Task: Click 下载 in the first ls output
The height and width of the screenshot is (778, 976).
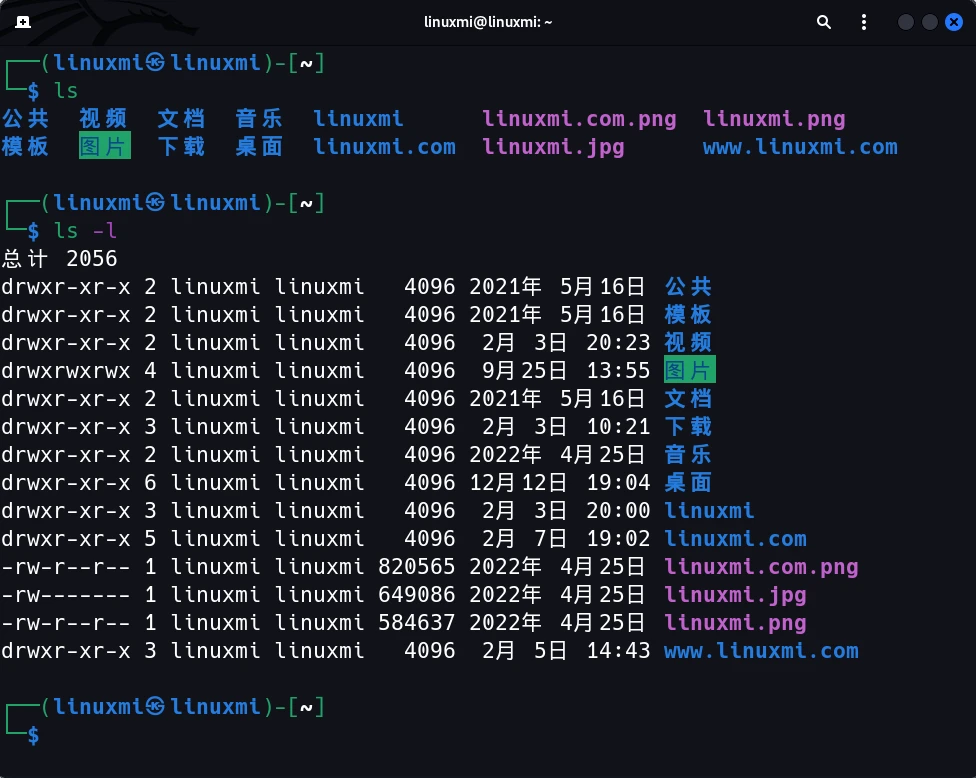Action: [181, 146]
